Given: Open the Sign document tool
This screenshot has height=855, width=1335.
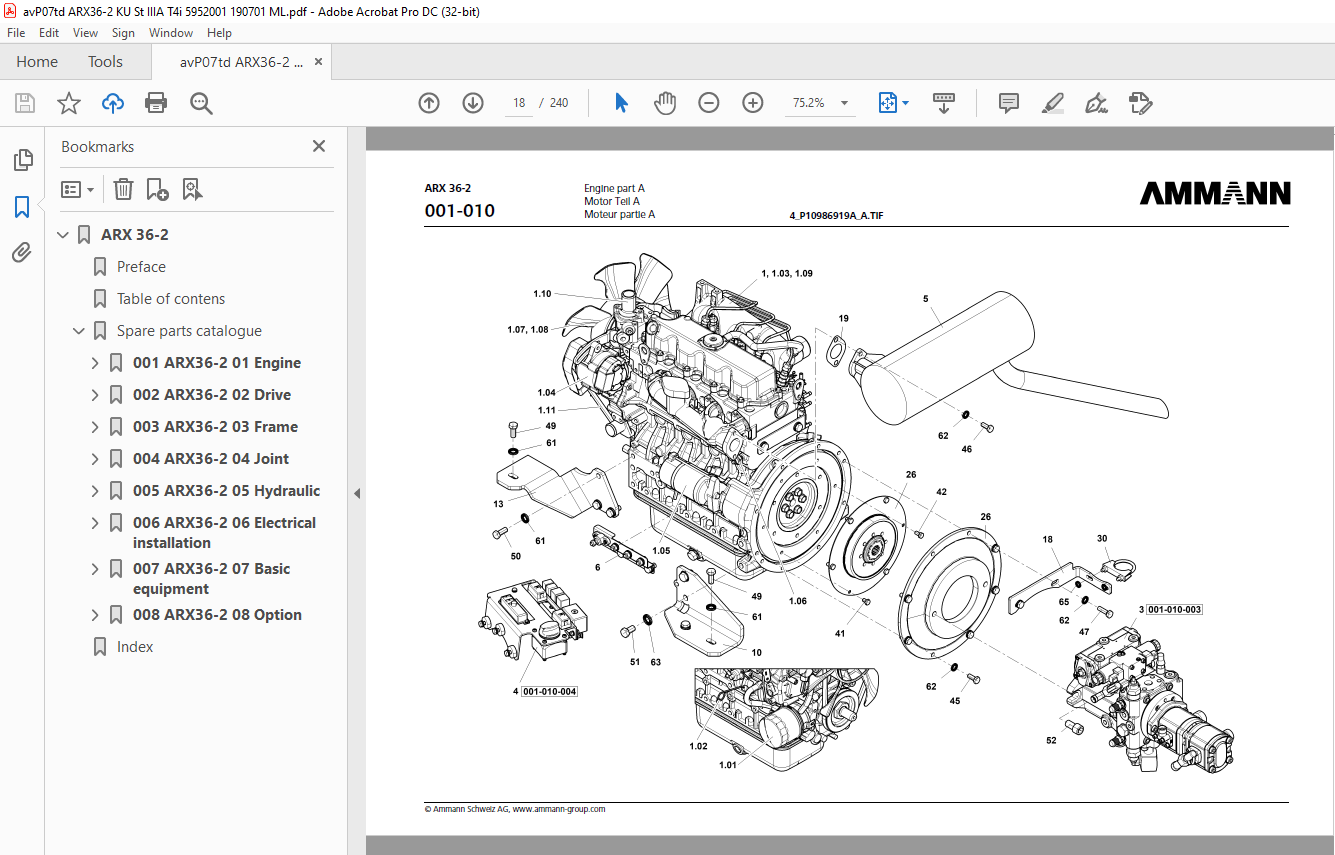Looking at the screenshot, I should click(x=1096, y=103).
